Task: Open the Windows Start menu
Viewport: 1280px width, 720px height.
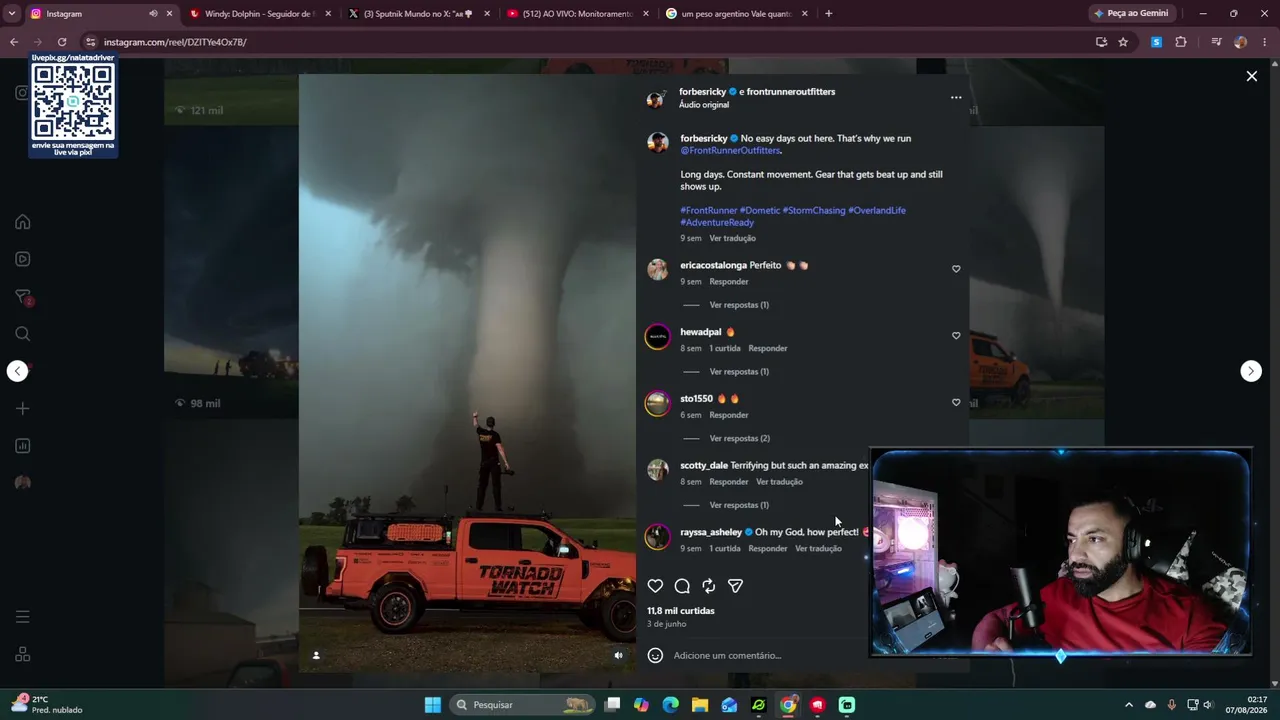Action: point(433,705)
